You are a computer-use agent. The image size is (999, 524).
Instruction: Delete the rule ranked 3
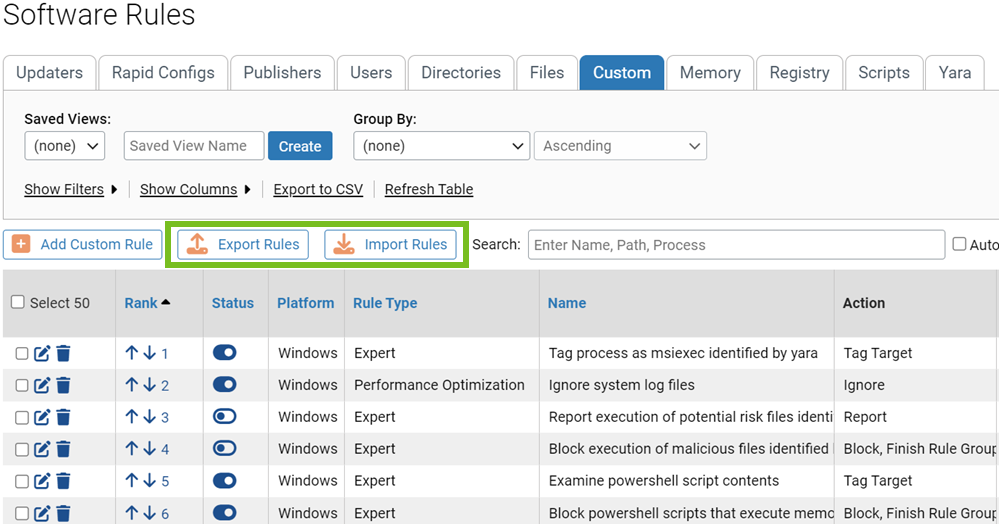pos(63,417)
